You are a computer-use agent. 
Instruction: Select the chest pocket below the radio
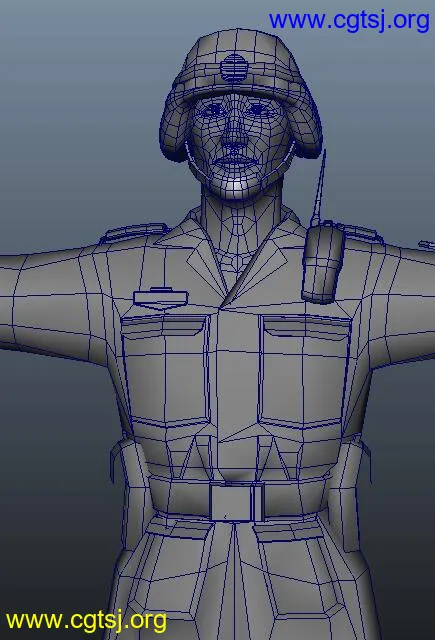304,370
